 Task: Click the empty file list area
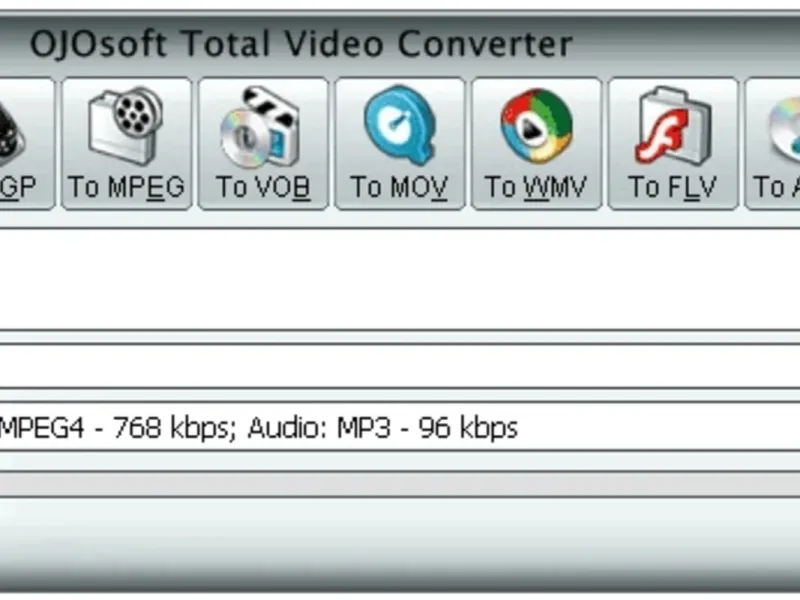coord(400,280)
